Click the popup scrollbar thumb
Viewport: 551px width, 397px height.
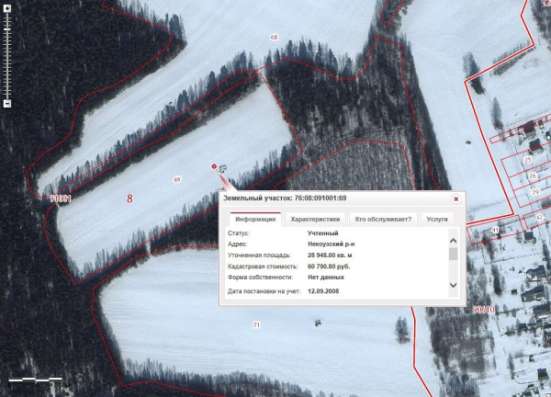453,254
